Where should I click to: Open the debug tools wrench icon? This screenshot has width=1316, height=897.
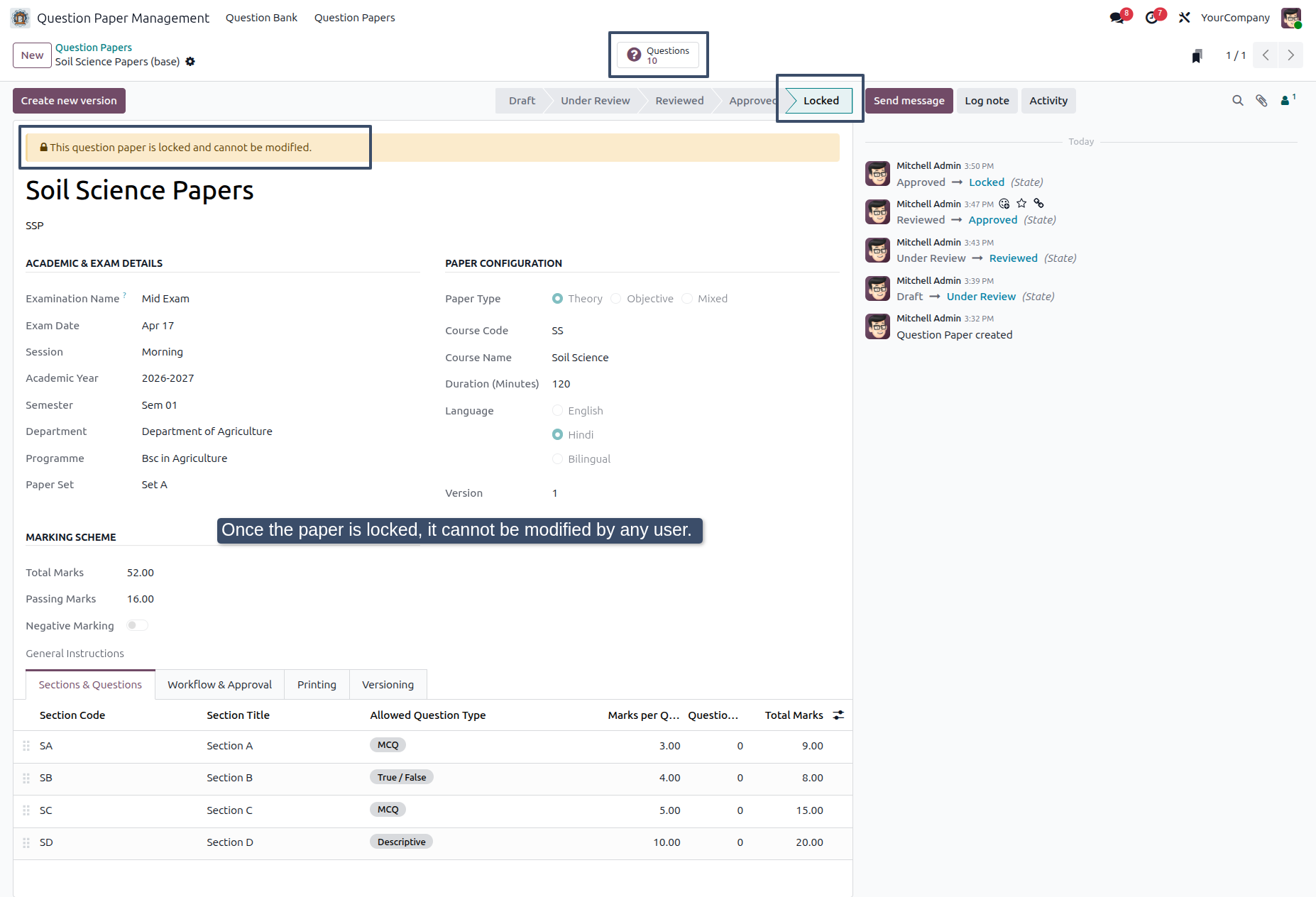click(x=1184, y=18)
